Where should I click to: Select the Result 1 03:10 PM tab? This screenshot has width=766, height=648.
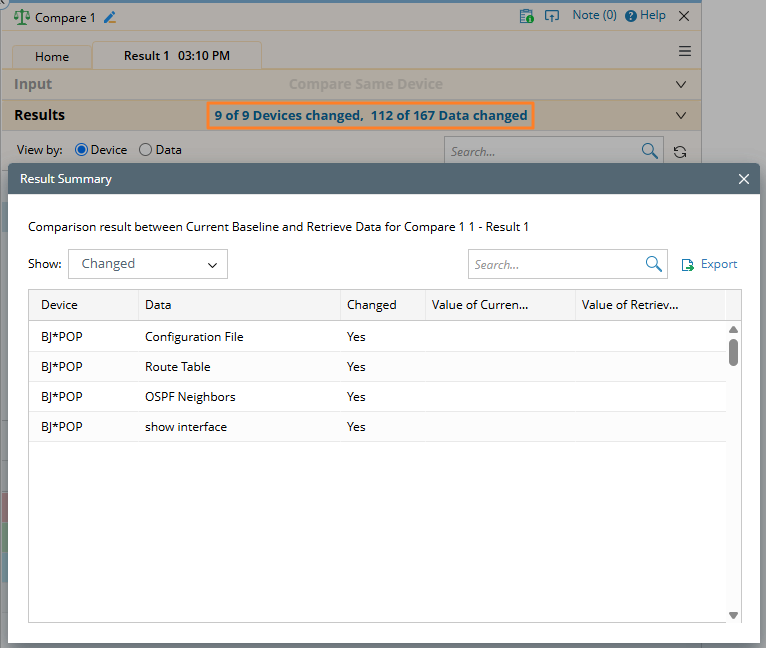(x=176, y=56)
